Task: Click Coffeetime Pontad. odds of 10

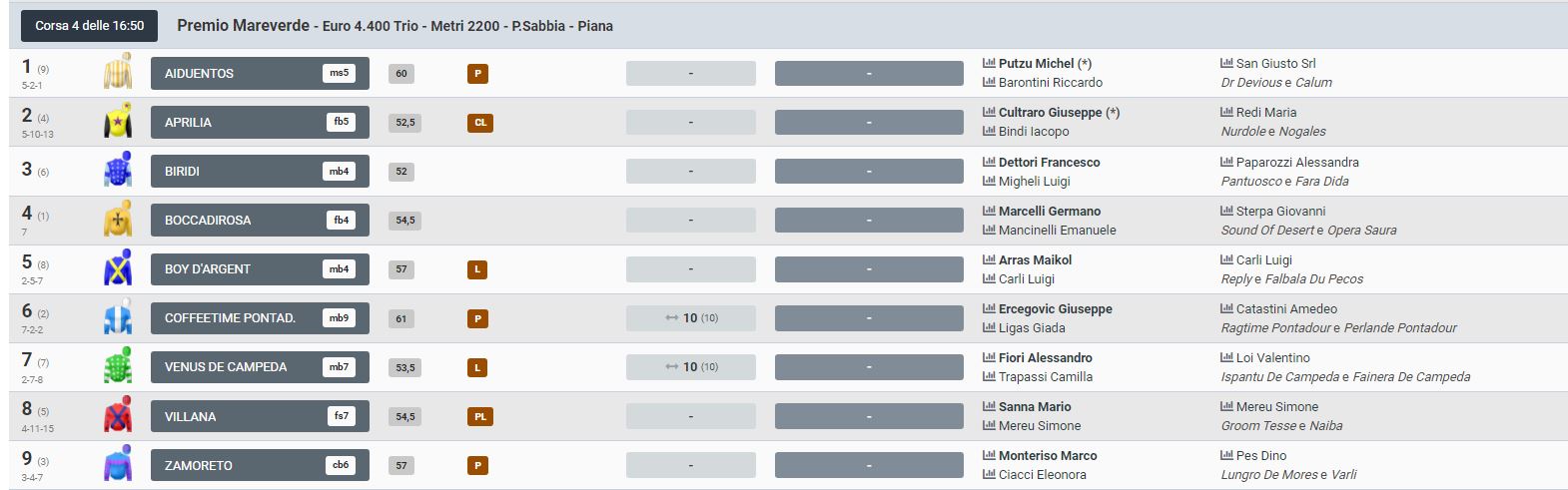Action: pos(691,318)
